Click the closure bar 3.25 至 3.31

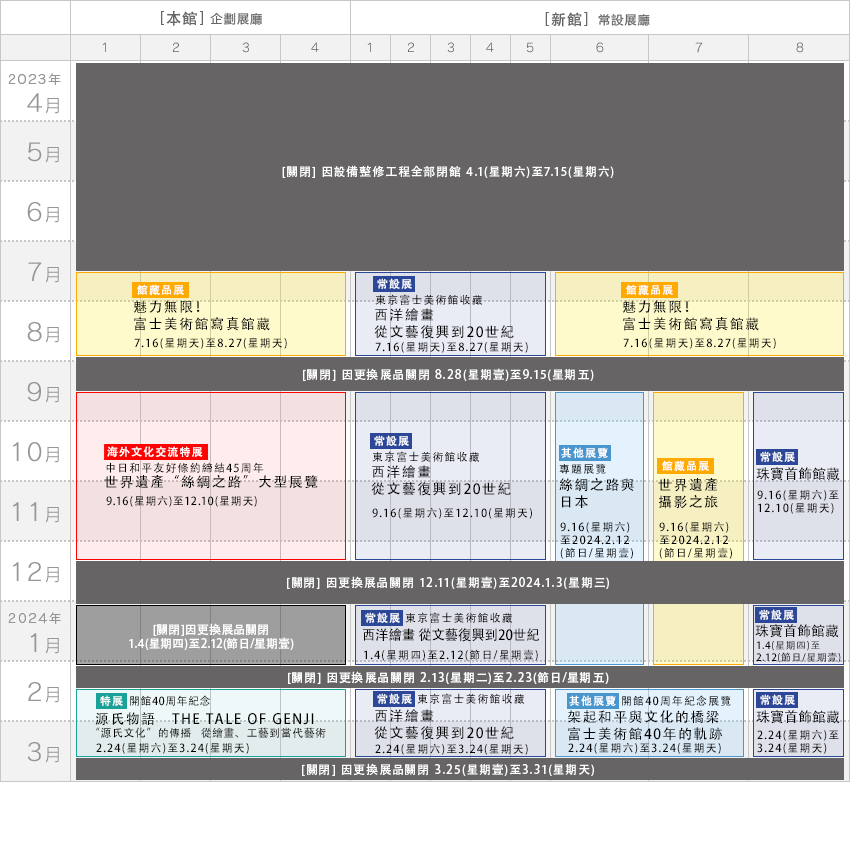click(x=460, y=770)
